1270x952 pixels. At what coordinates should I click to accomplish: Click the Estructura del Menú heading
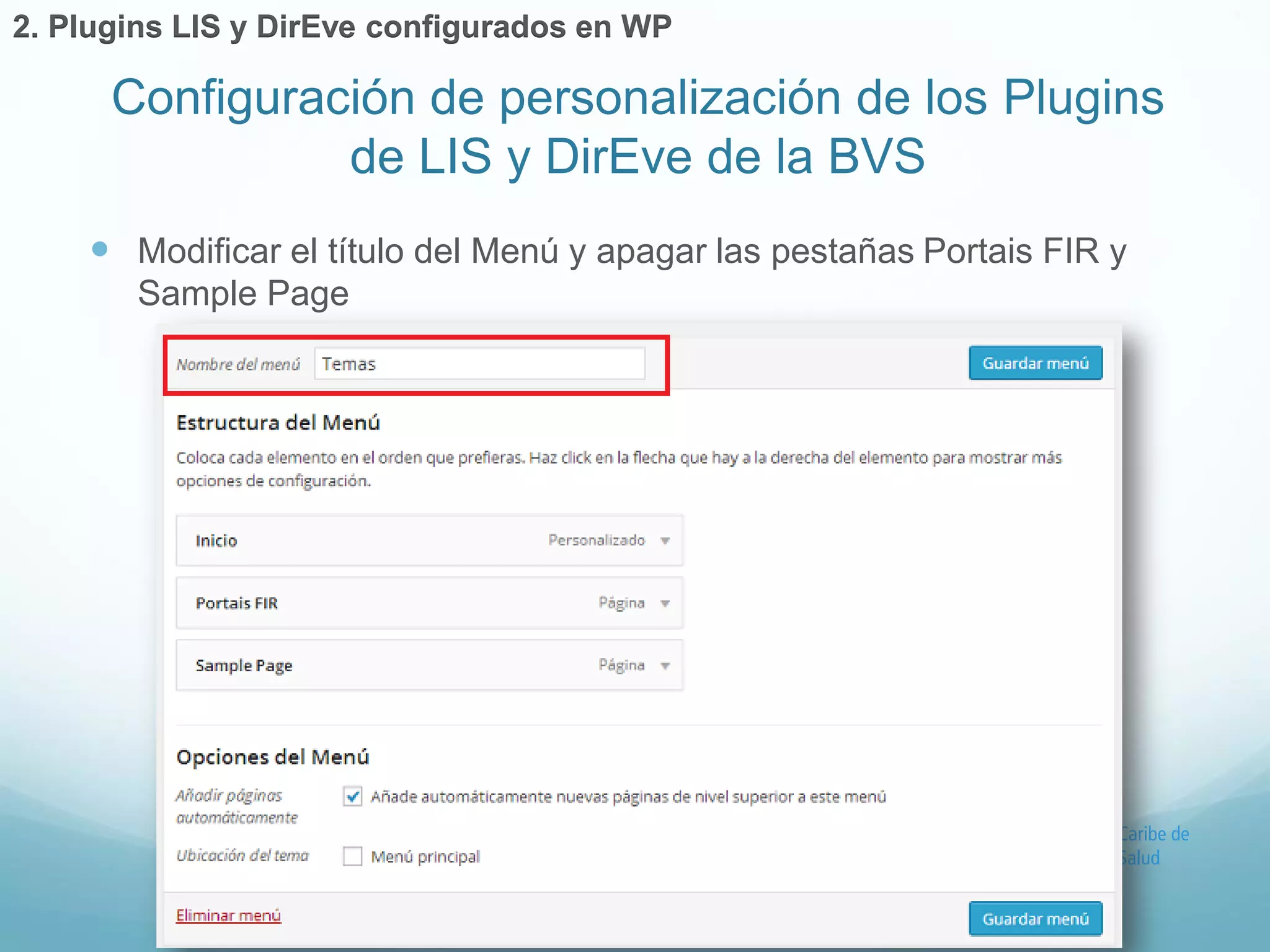point(278,423)
